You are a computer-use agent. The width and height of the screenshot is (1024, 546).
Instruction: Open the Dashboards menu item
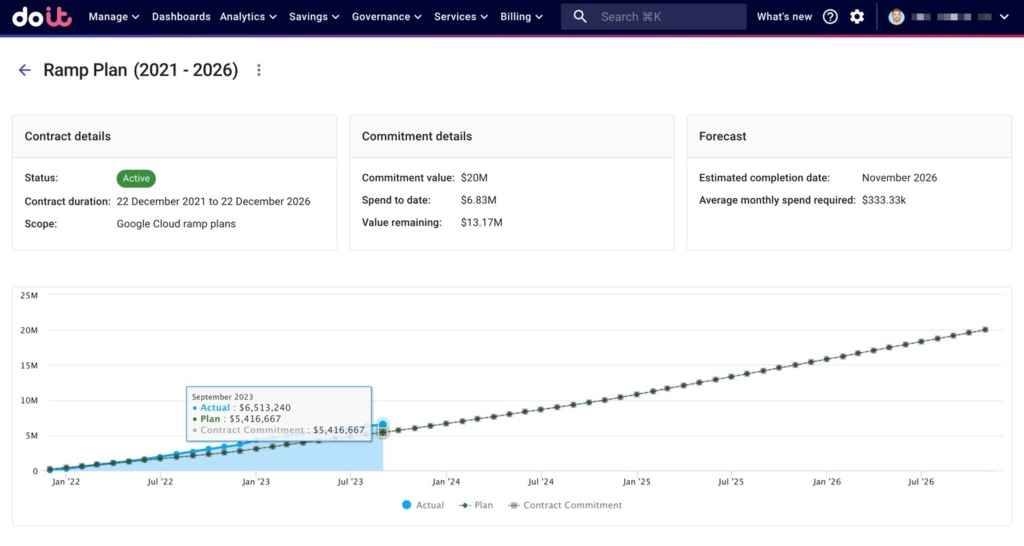181,17
